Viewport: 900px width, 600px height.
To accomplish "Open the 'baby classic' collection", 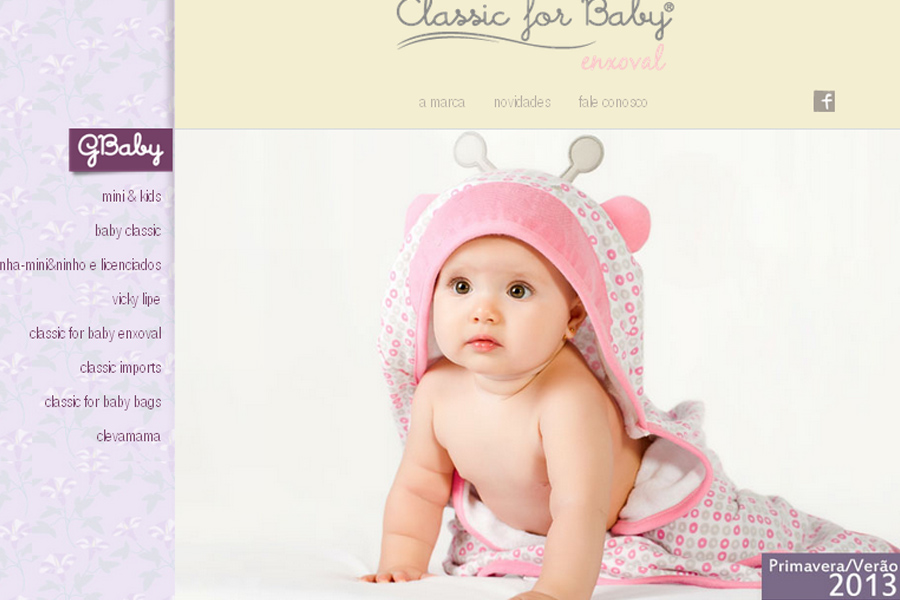I will pyautogui.click(x=127, y=230).
